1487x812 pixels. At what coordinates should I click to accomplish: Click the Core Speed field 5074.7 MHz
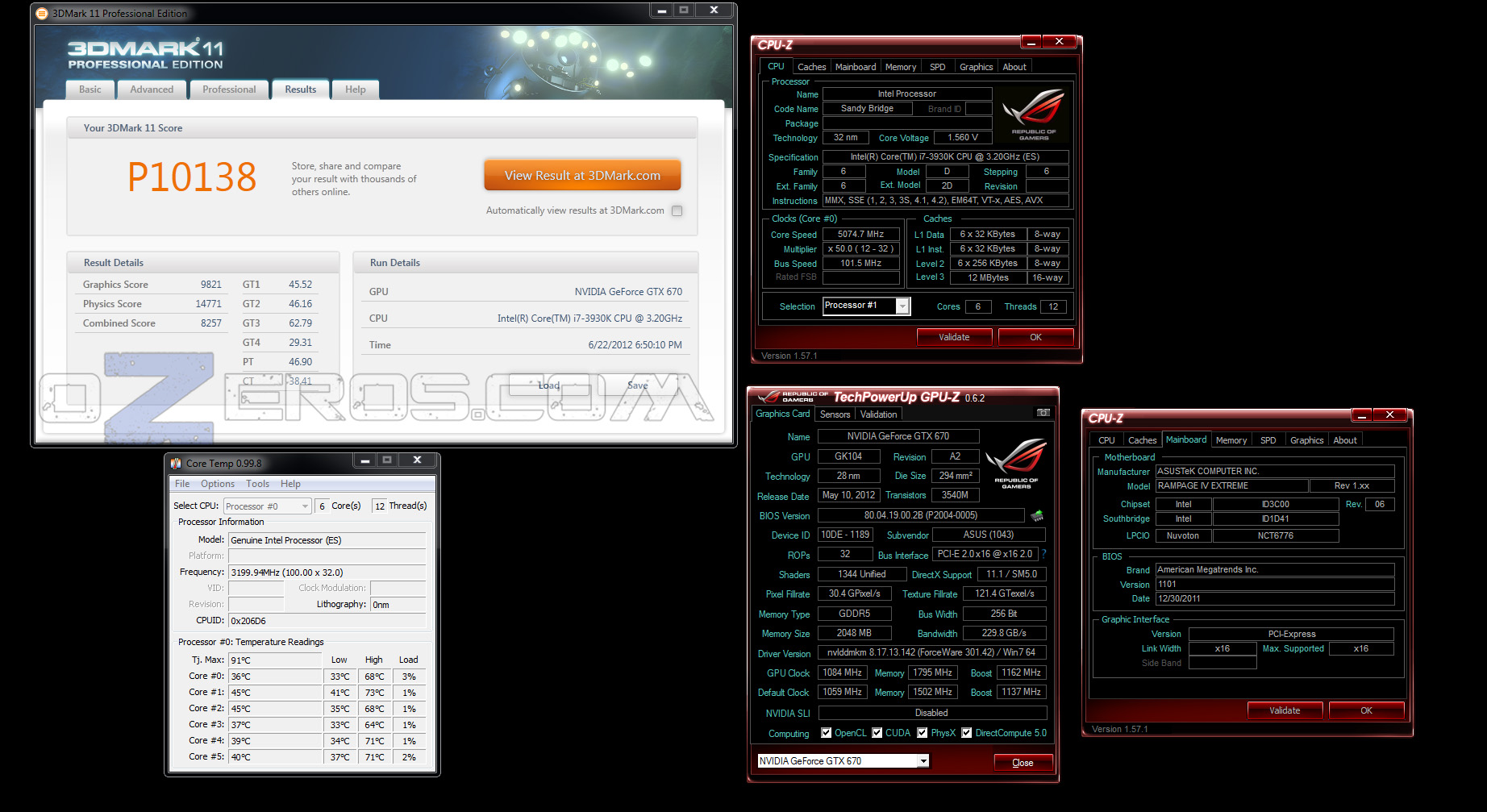click(860, 235)
